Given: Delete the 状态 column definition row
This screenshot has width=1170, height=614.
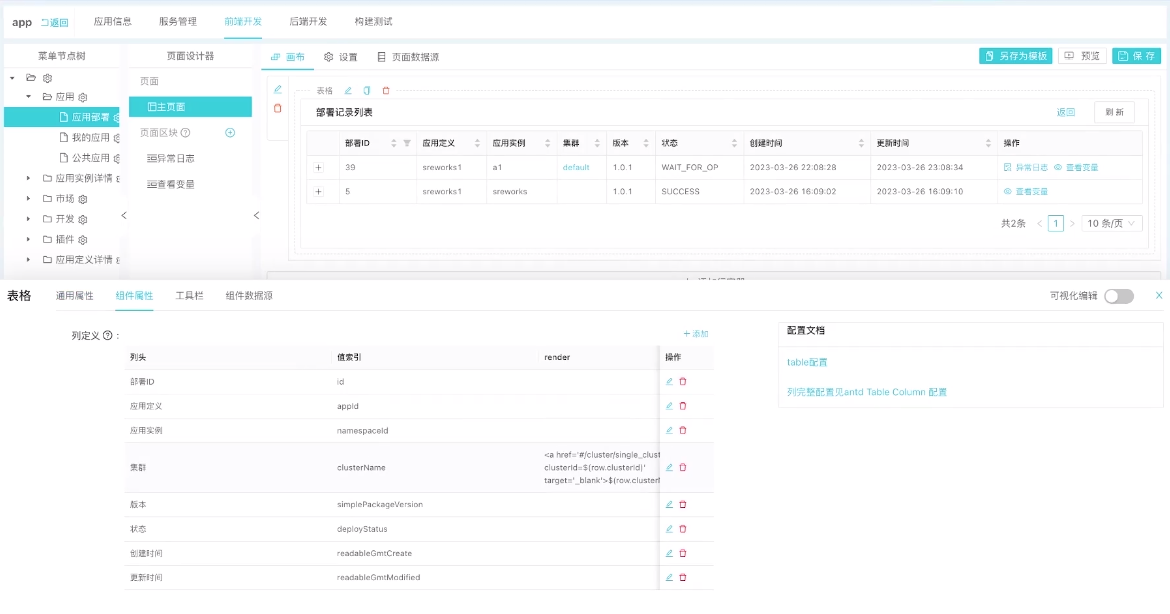Looking at the screenshot, I should coord(683,529).
